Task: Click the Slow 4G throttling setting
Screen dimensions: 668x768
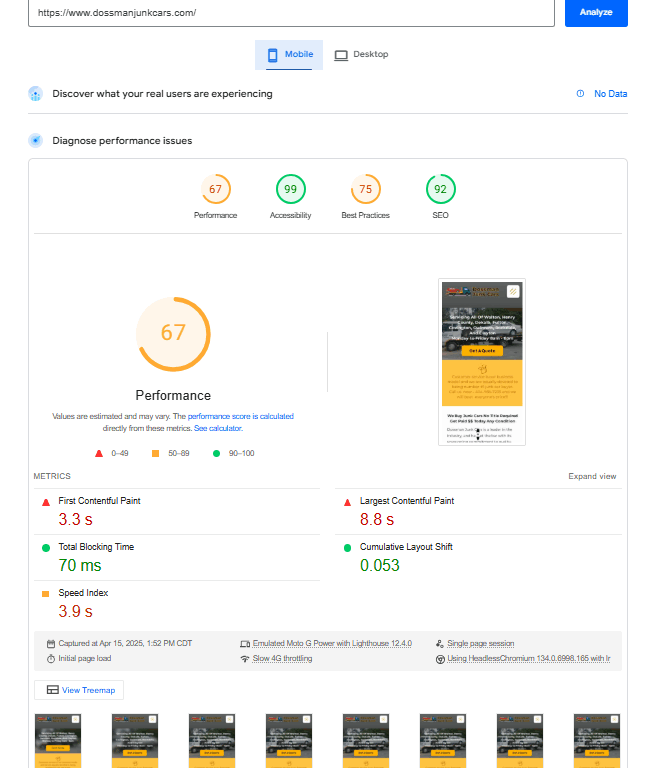Action: tap(282, 659)
